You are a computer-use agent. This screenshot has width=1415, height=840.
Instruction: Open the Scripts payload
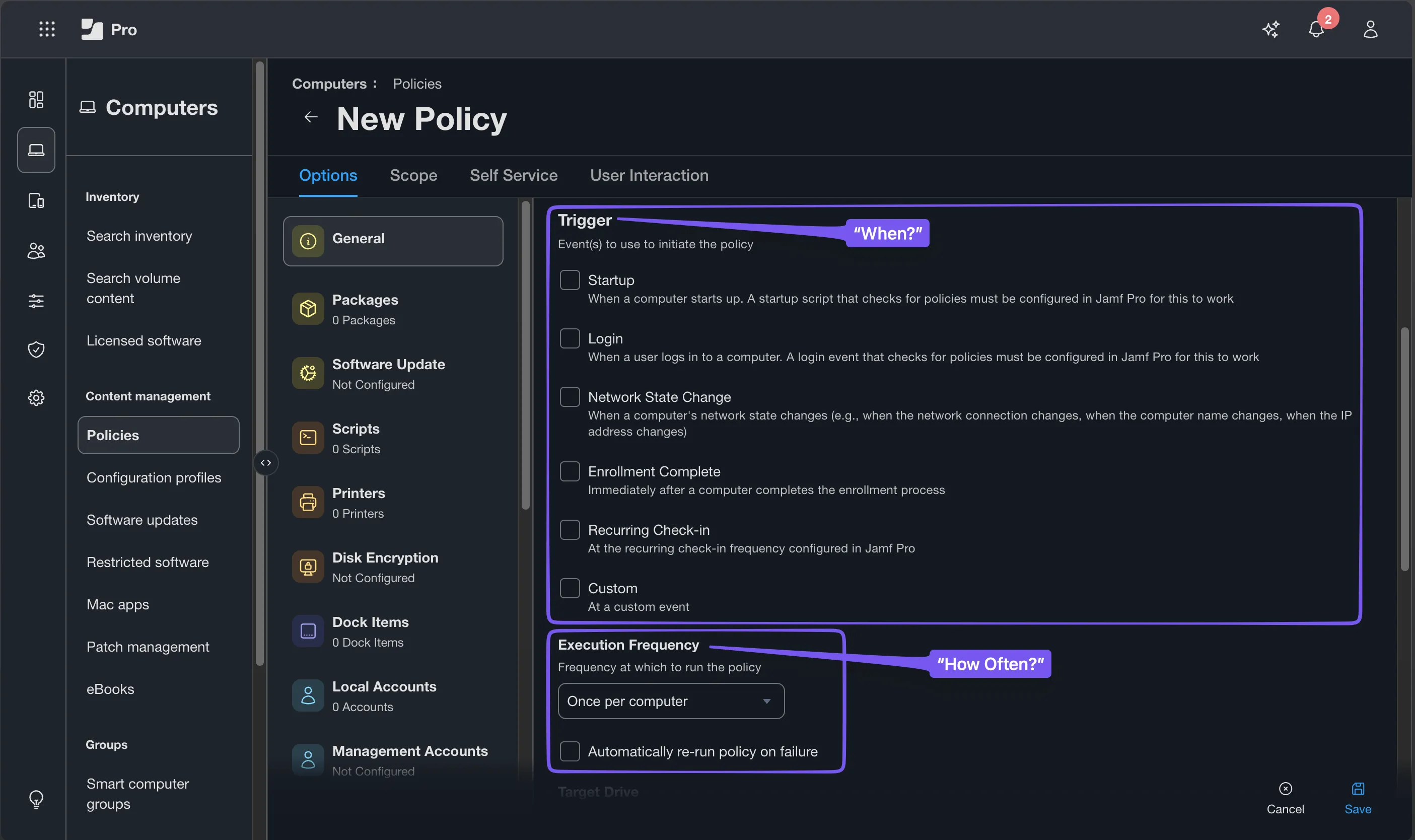tap(393, 438)
